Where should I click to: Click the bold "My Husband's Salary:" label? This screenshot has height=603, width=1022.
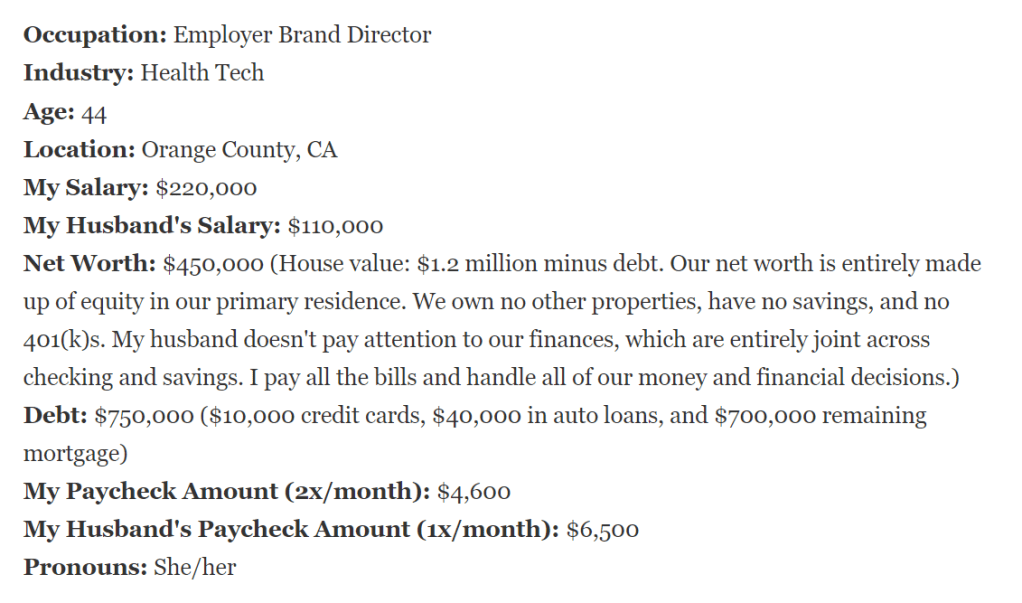[152, 226]
